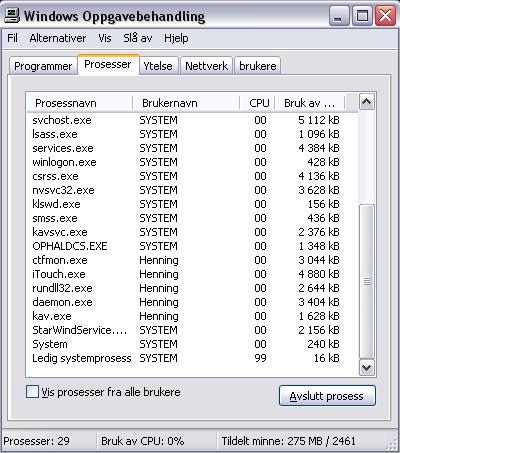Sort by Bruk av memory column header
Screen dimensions: 512x453
click(310, 103)
